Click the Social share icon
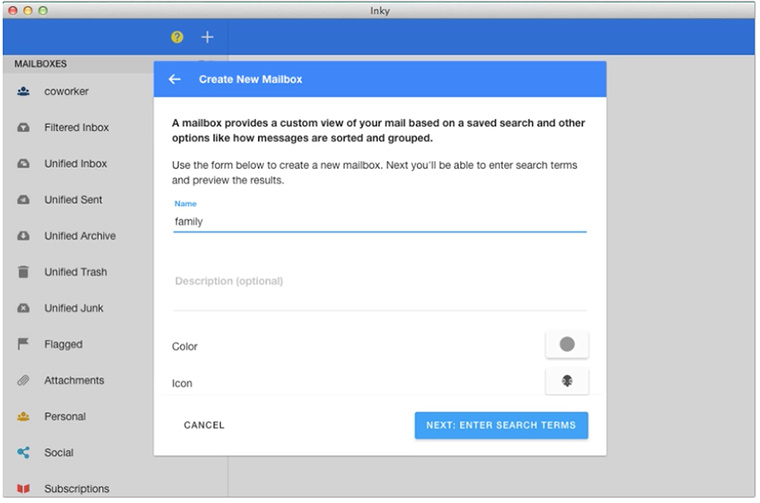Image resolution: width=760 pixels, height=503 pixels. point(23,453)
